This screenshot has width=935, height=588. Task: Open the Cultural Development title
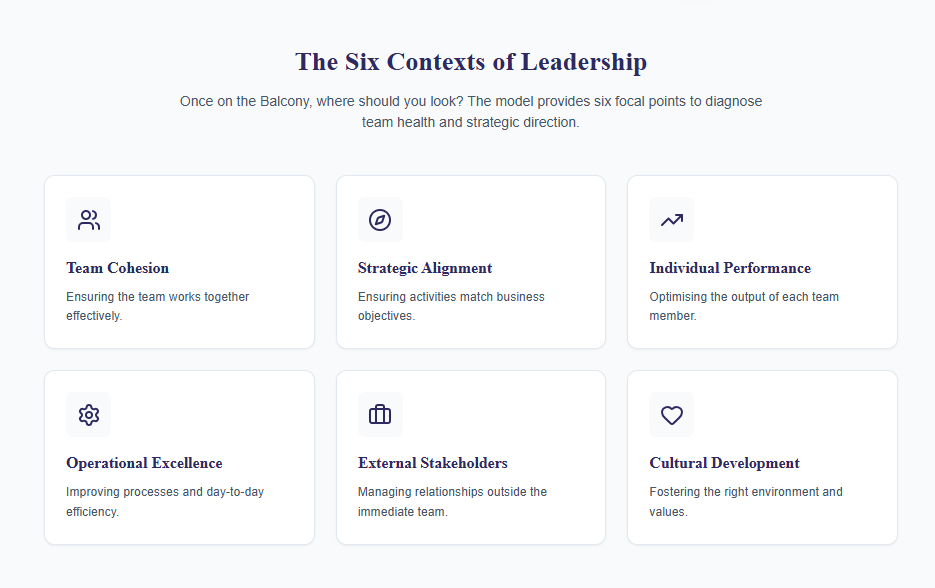(724, 463)
